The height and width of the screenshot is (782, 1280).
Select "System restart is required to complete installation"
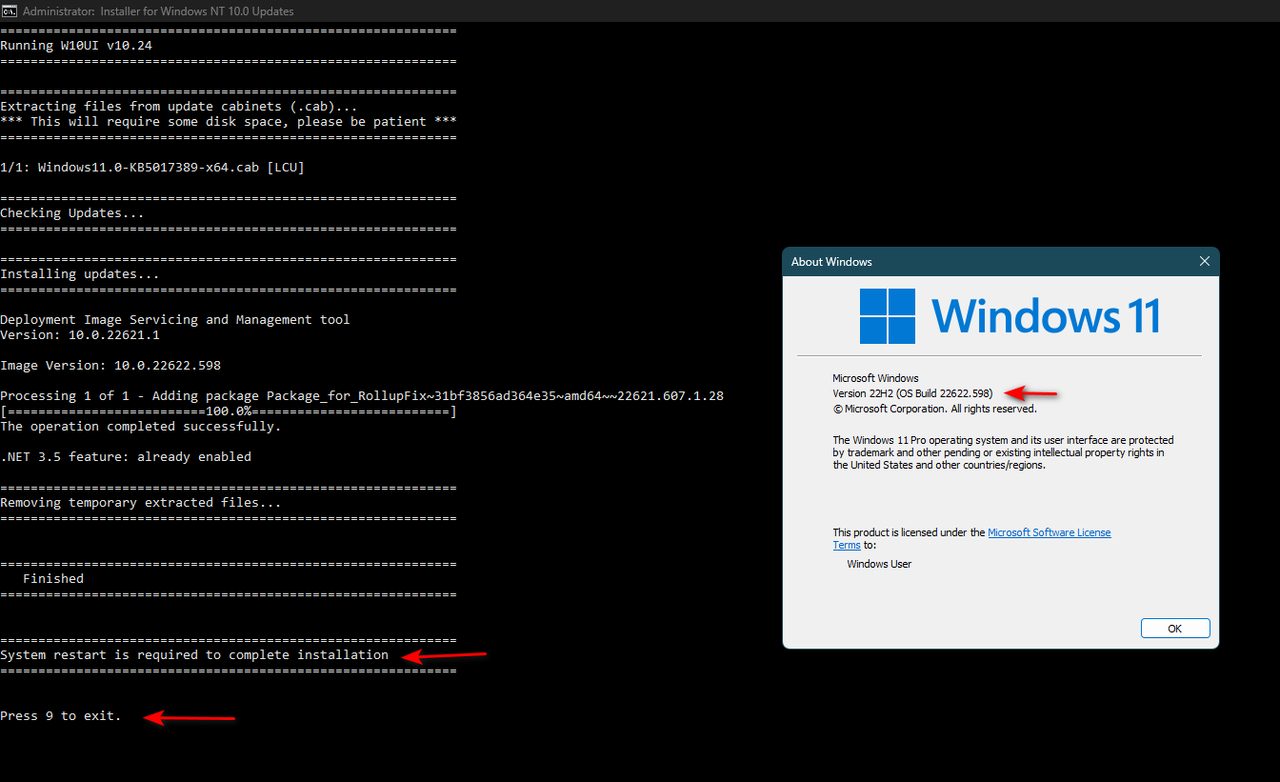pyautogui.click(x=194, y=655)
